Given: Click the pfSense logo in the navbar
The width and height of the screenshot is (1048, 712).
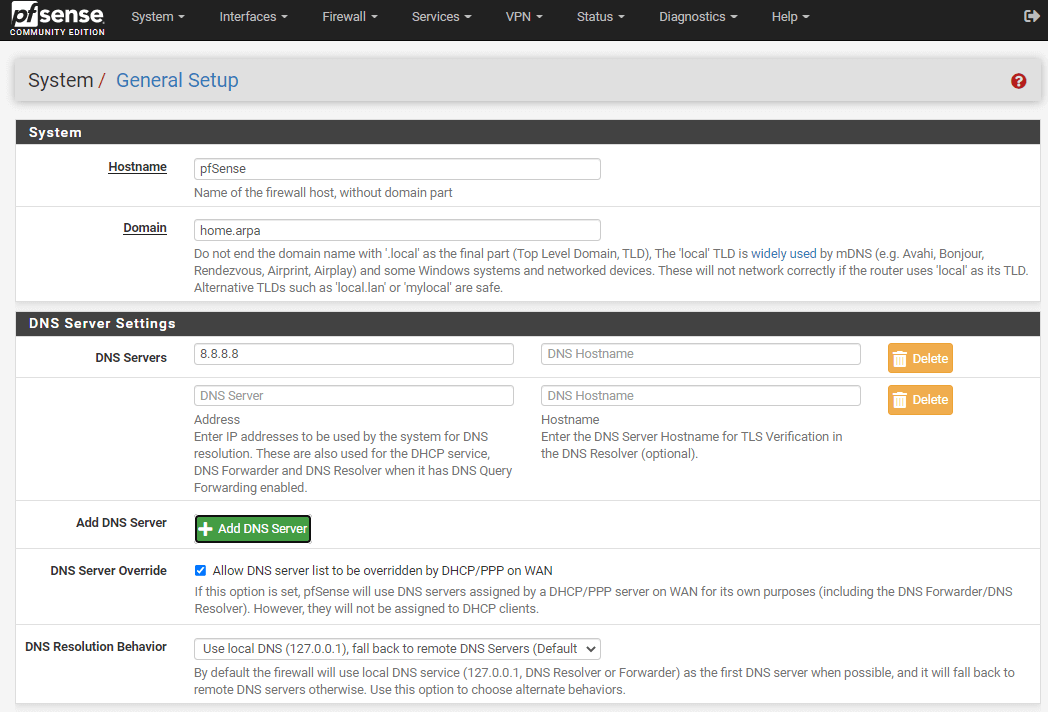Looking at the screenshot, I should pyautogui.click(x=57, y=18).
